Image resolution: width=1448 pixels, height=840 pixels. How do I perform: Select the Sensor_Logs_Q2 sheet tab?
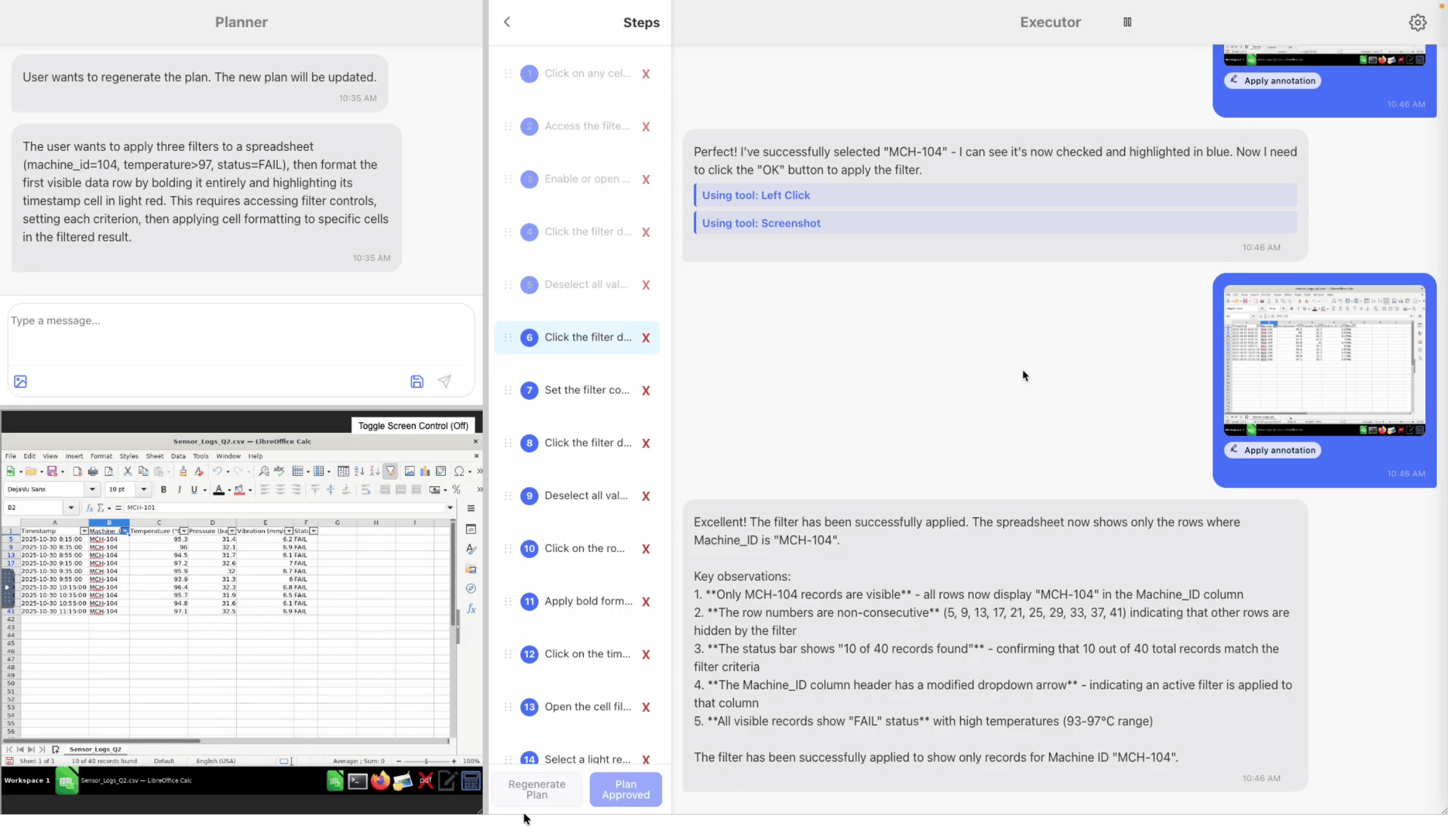[95, 750]
